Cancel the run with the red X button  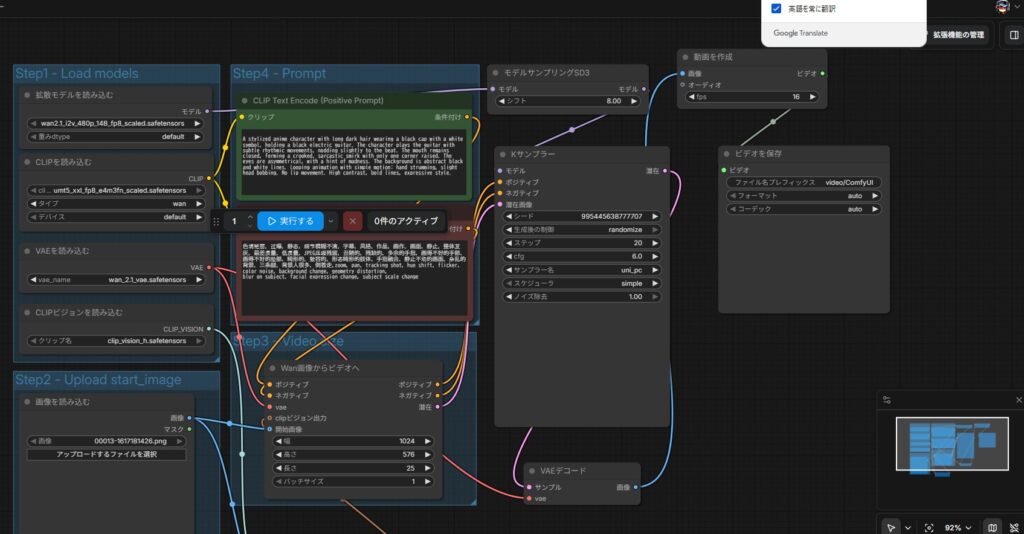pos(352,221)
